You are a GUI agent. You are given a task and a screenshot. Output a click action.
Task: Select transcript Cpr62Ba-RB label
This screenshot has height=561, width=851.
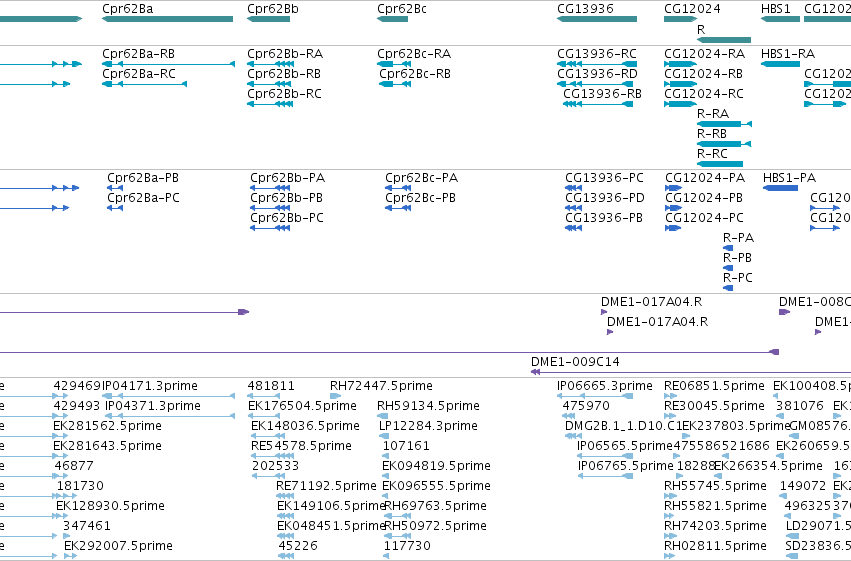138,54
